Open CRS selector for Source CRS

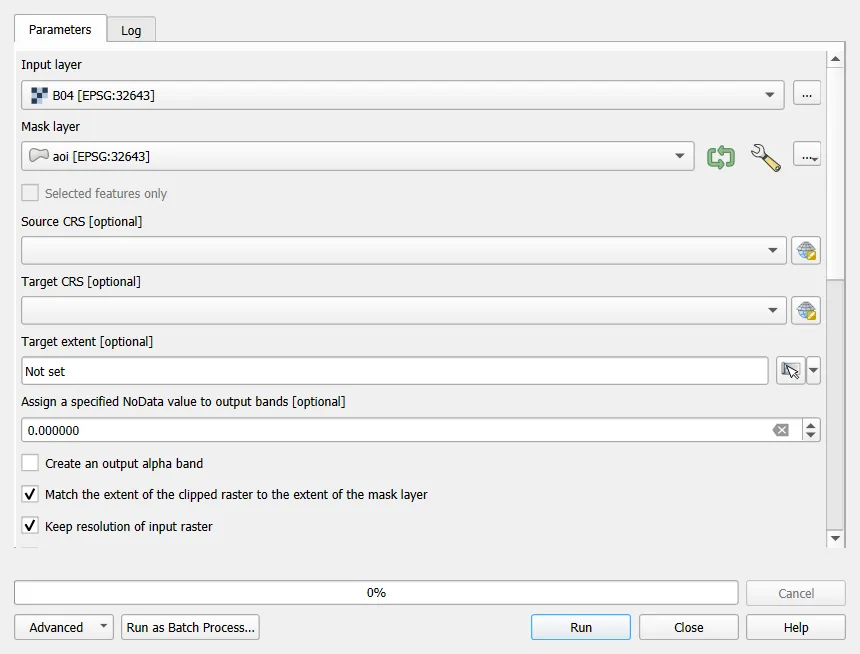pyautogui.click(x=806, y=251)
